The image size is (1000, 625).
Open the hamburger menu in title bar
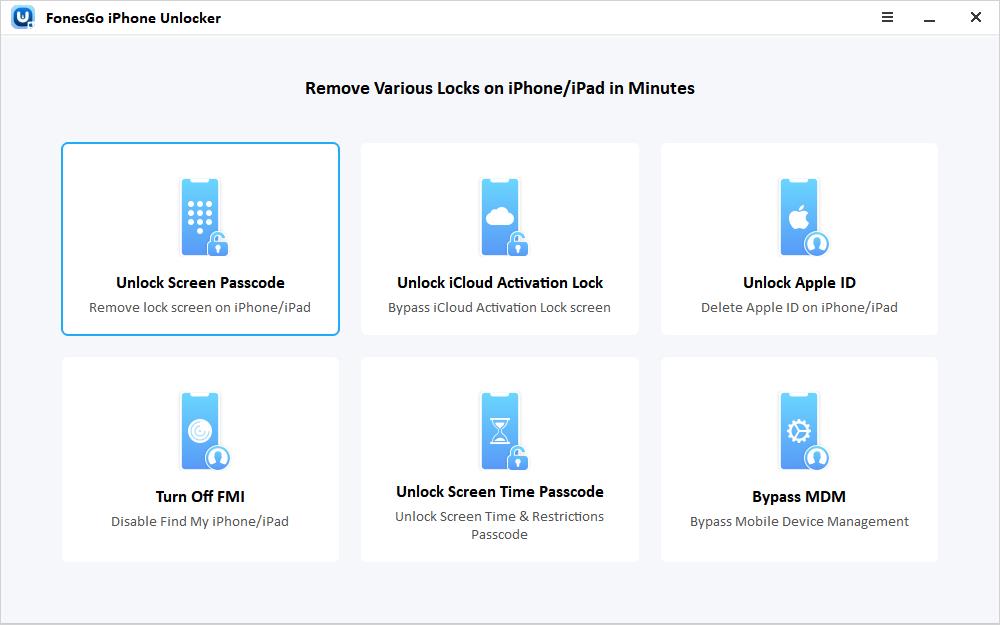(887, 18)
